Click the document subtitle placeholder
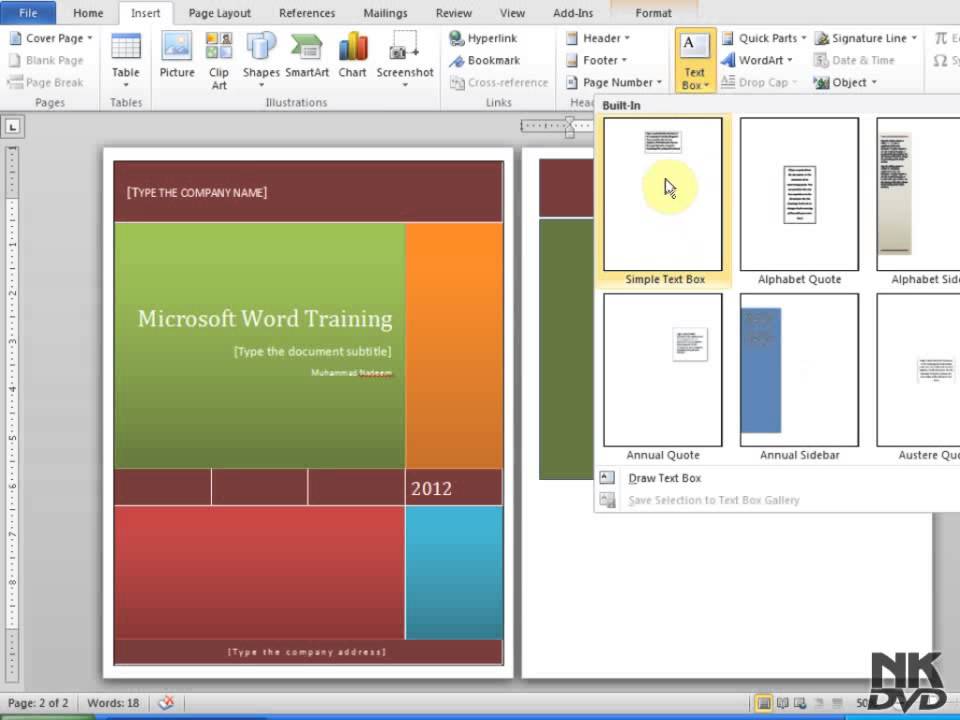This screenshot has height=720, width=960. coord(312,351)
